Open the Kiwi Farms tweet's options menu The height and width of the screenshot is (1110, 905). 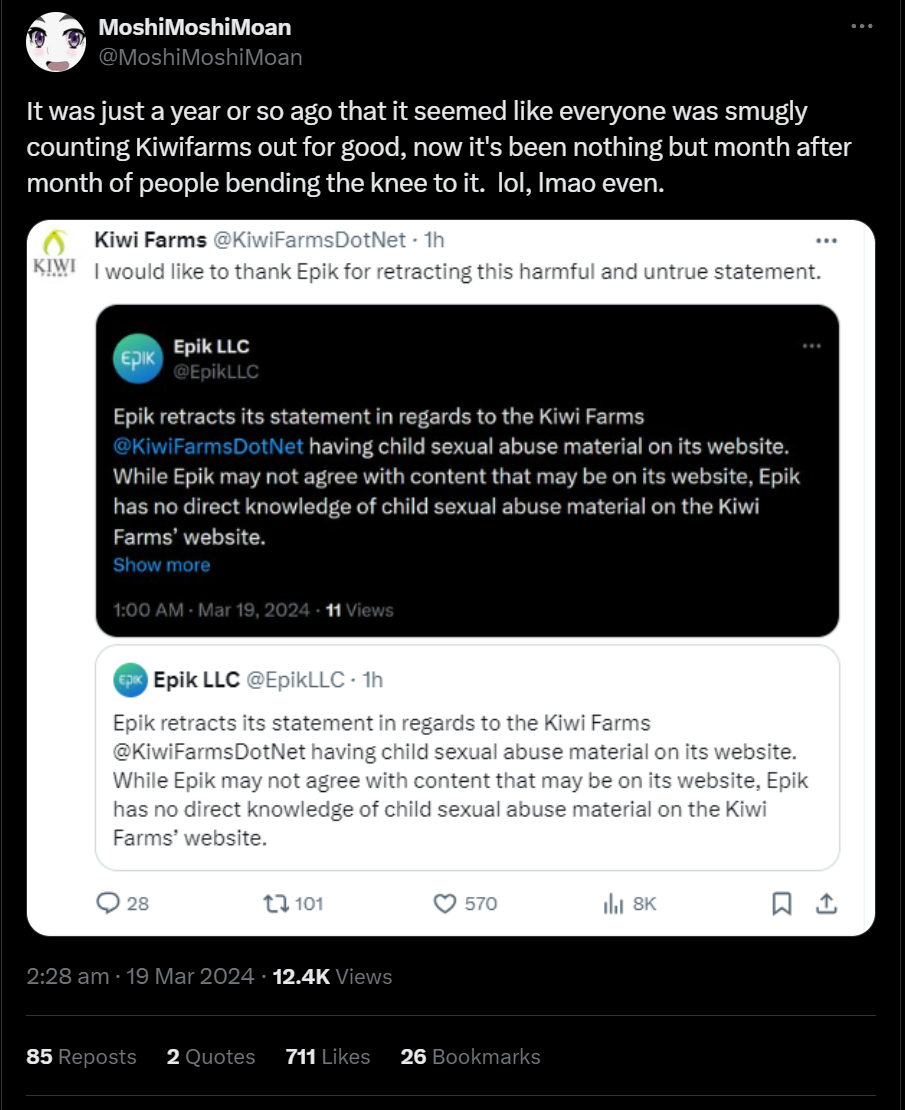pyautogui.click(x=826, y=241)
